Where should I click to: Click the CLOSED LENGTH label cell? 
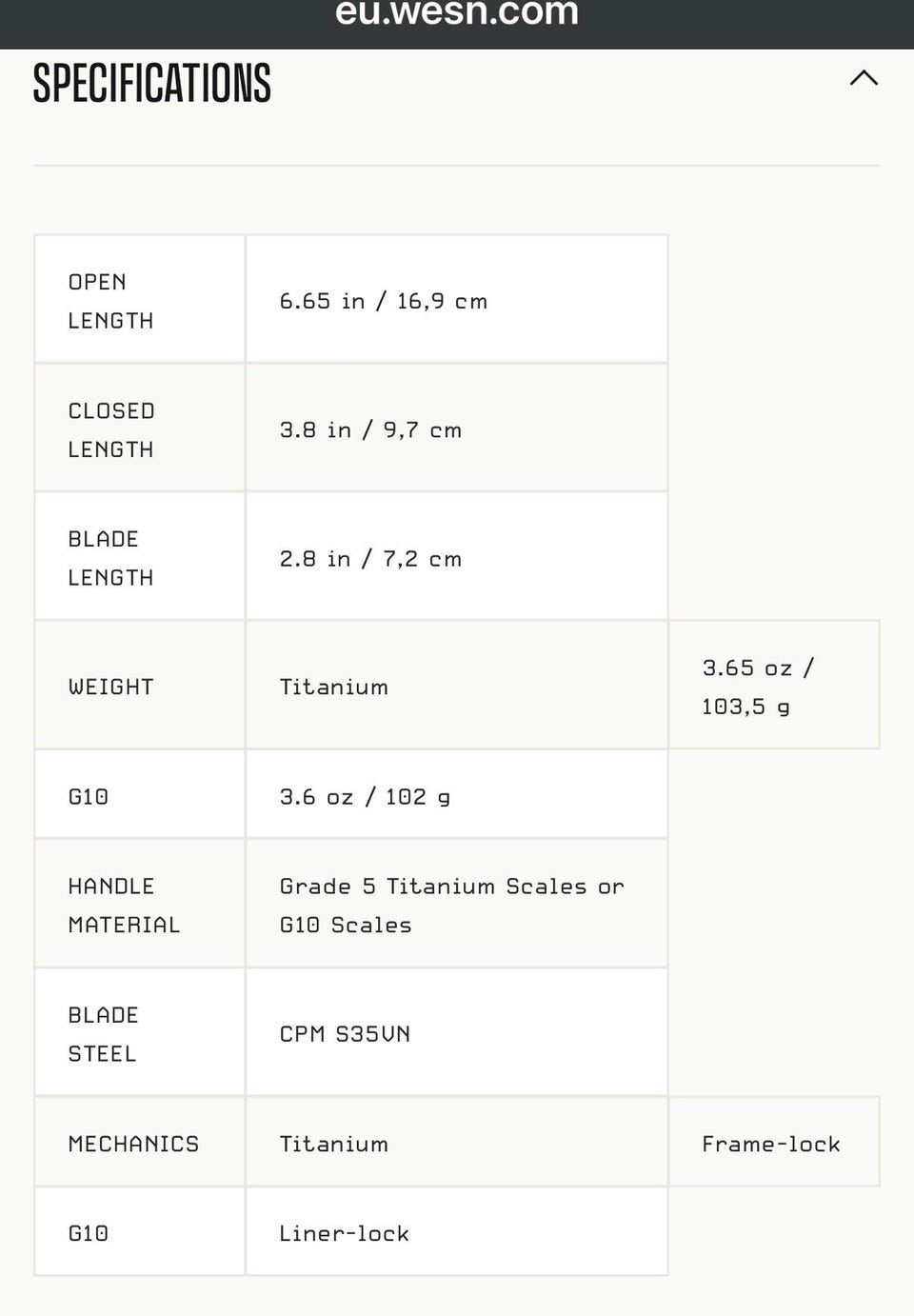click(140, 428)
